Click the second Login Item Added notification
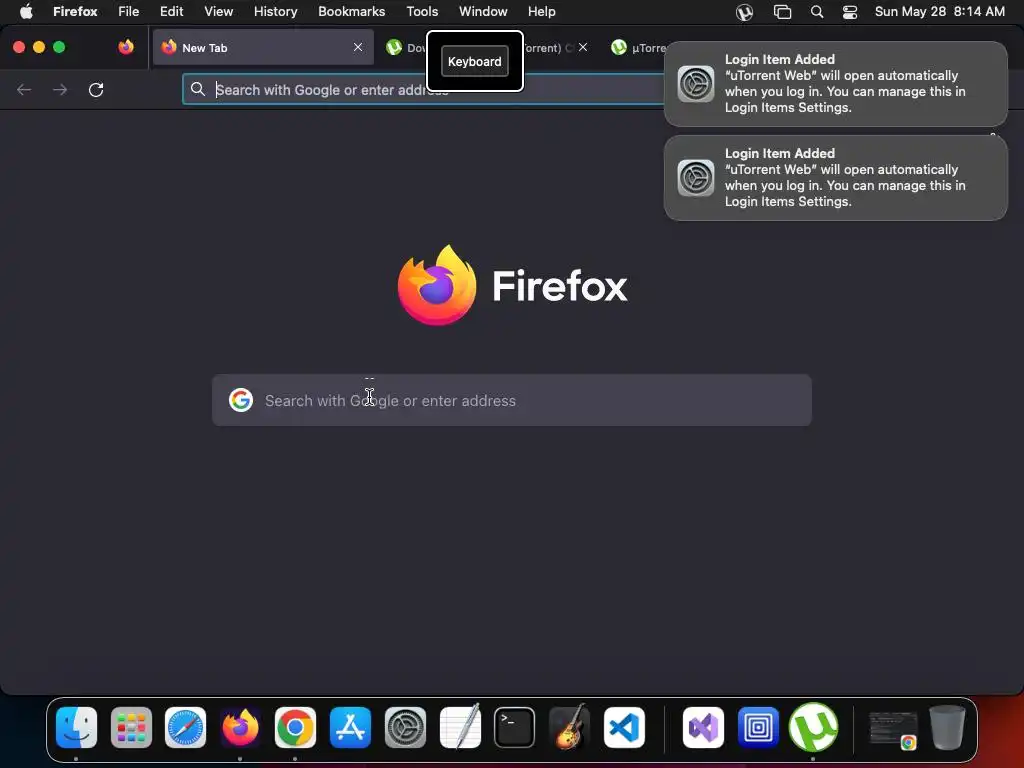Image resolution: width=1024 pixels, height=768 pixels. click(x=835, y=178)
